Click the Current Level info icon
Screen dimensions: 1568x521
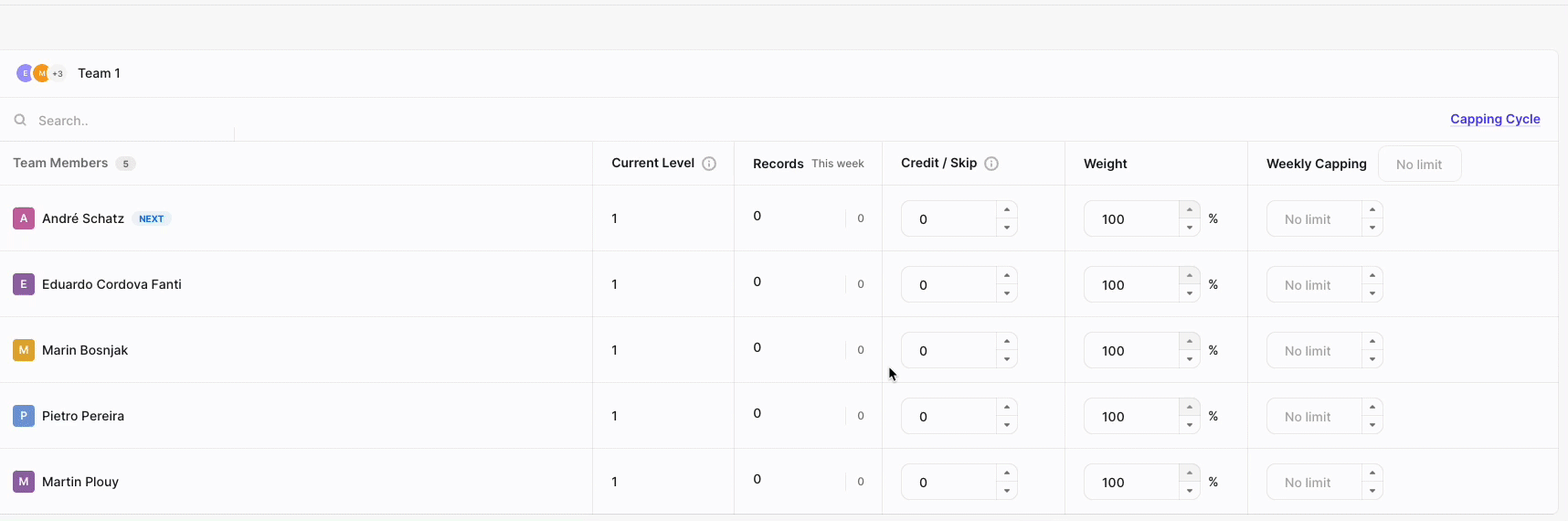tap(709, 164)
